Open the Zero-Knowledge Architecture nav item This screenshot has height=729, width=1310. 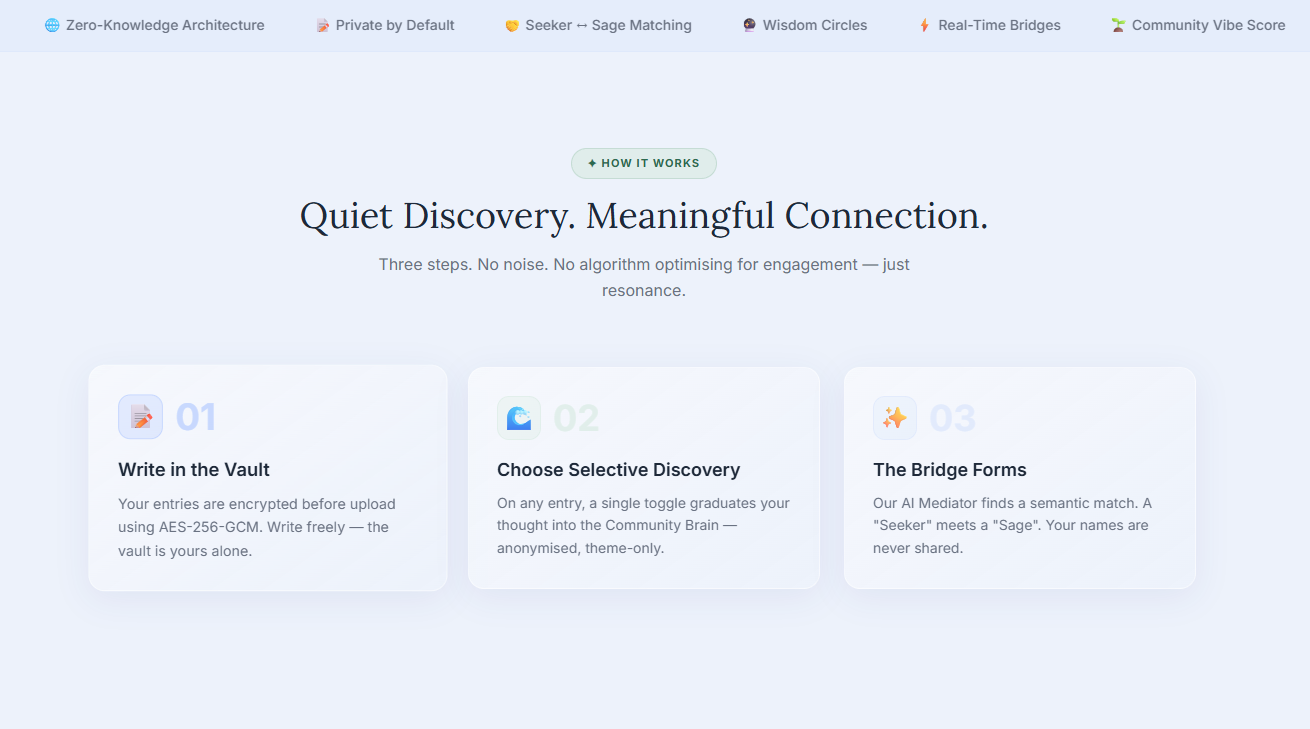155,24
